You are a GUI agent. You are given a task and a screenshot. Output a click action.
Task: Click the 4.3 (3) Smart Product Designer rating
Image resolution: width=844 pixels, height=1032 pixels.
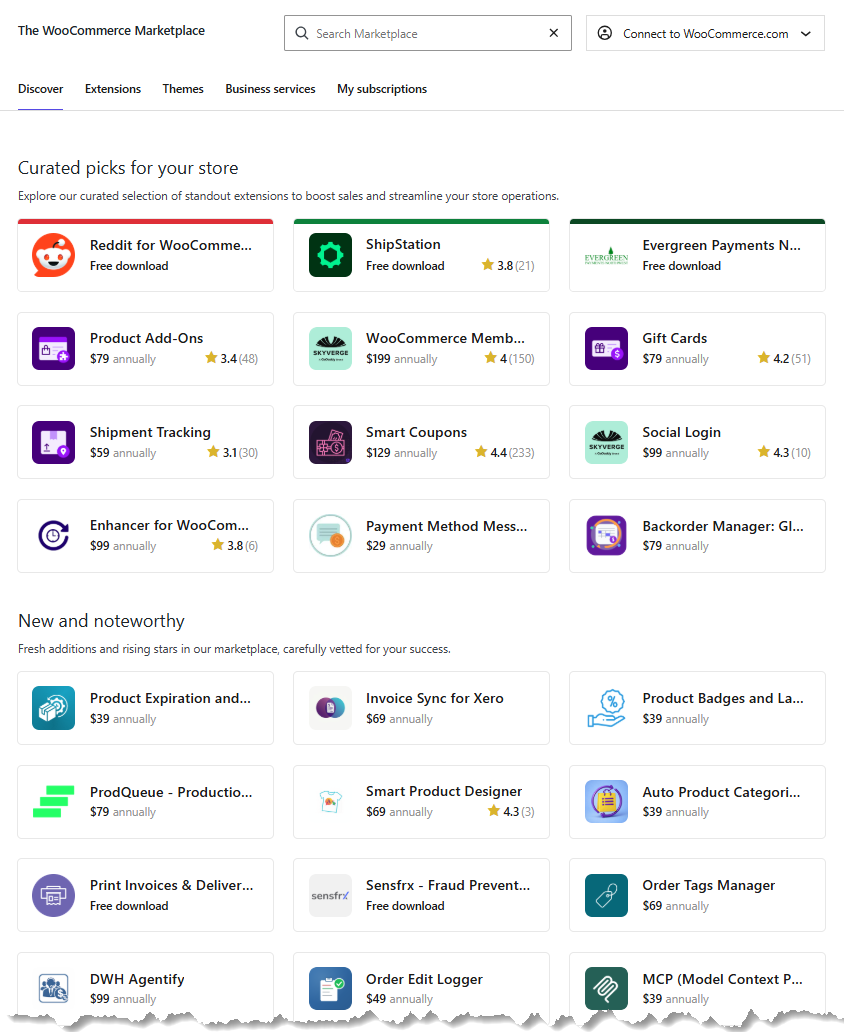tap(511, 812)
